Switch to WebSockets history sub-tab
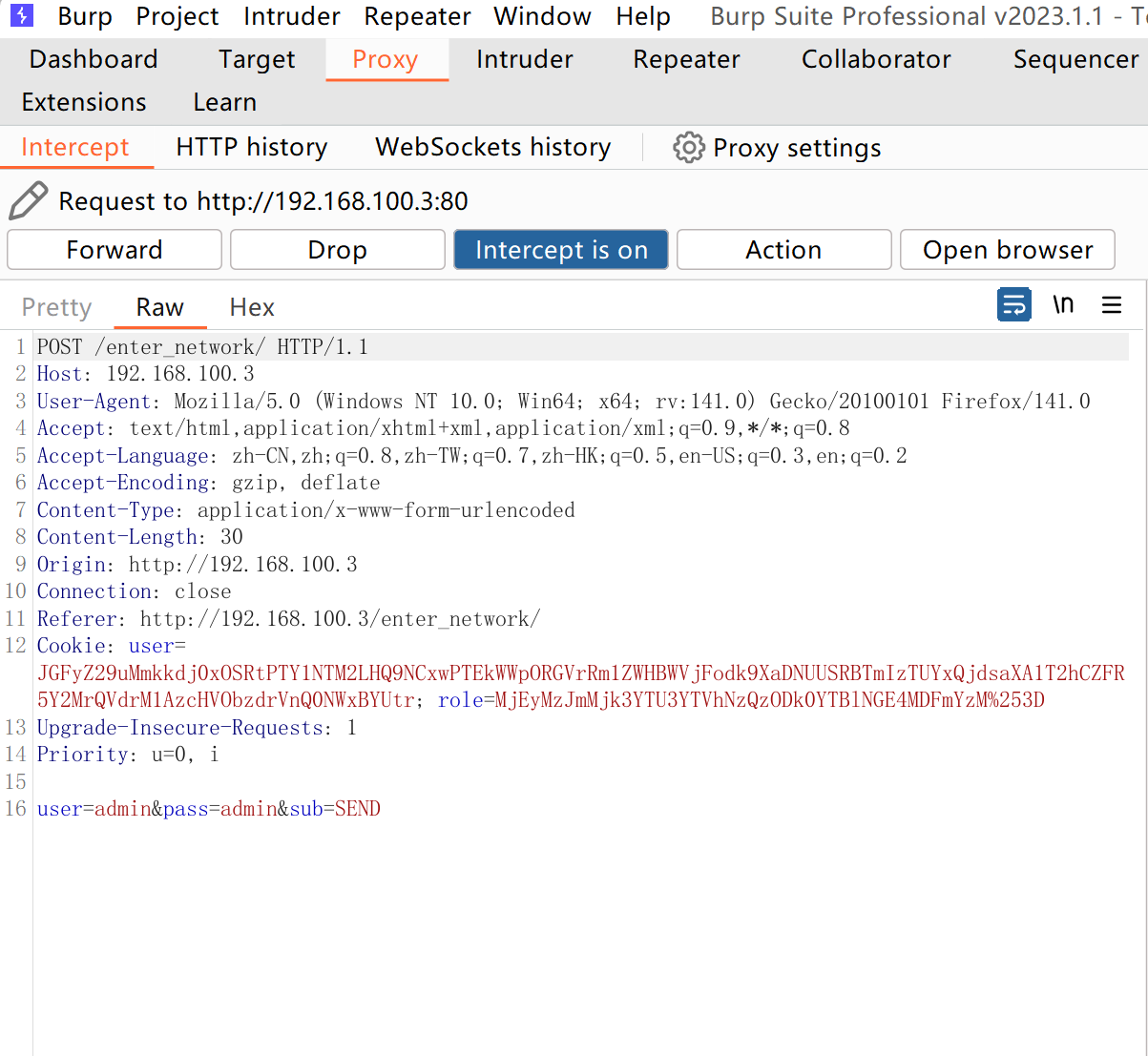Screen dimensions: 1148x1056 [493, 147]
